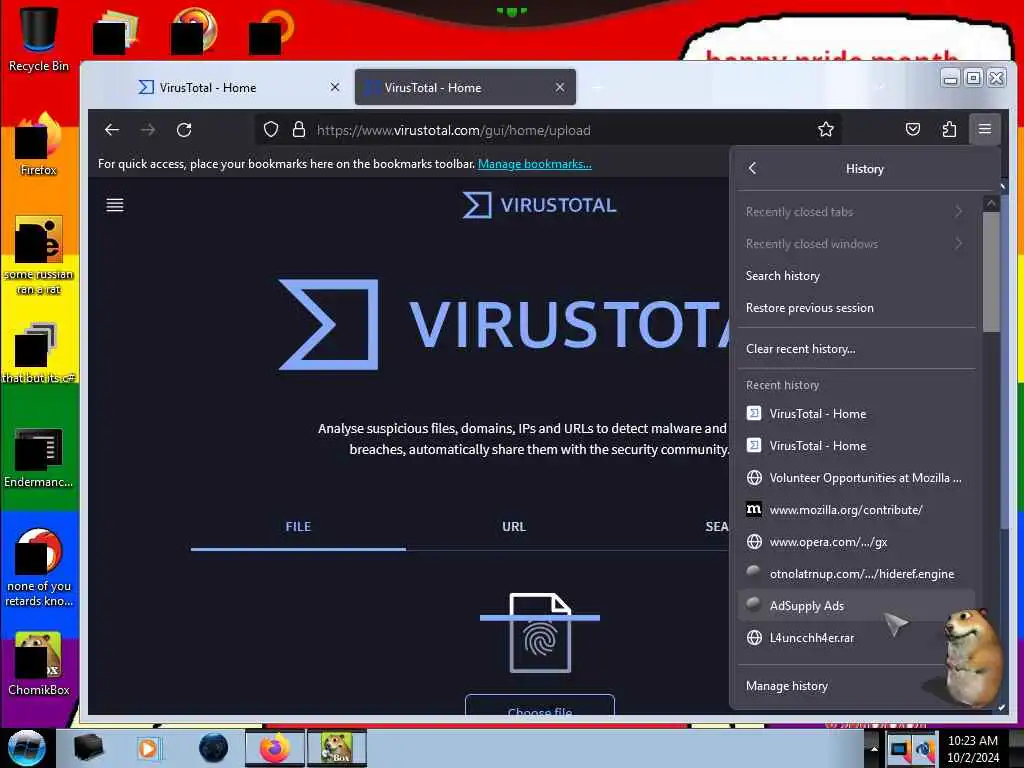Click the History panel scrollbar thumb
This screenshot has width=1024, height=768.
point(991,271)
